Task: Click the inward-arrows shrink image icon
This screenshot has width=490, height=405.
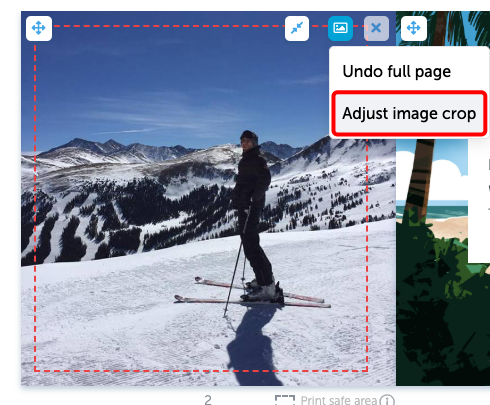Action: [297, 28]
